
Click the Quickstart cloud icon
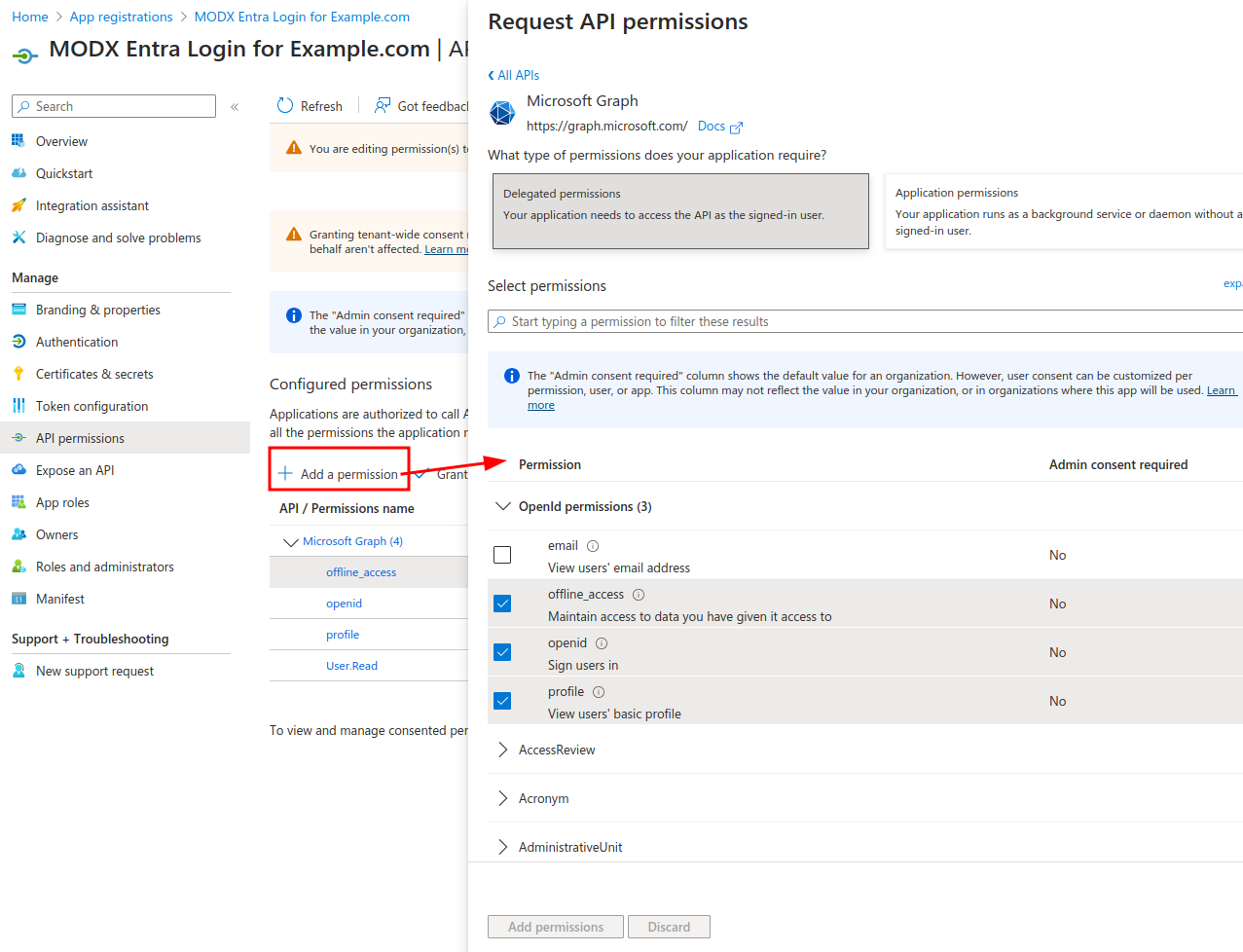pyautogui.click(x=18, y=173)
